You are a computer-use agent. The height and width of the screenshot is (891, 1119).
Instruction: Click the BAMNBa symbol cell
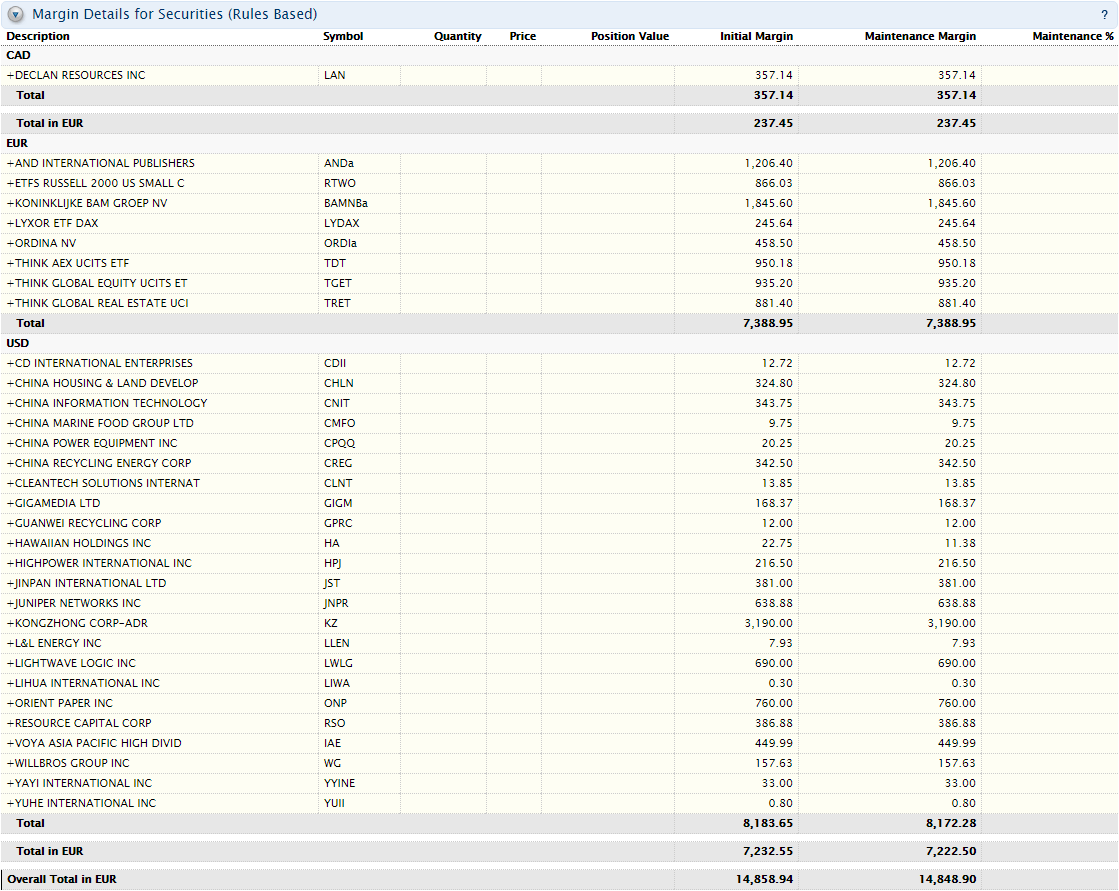tap(346, 203)
